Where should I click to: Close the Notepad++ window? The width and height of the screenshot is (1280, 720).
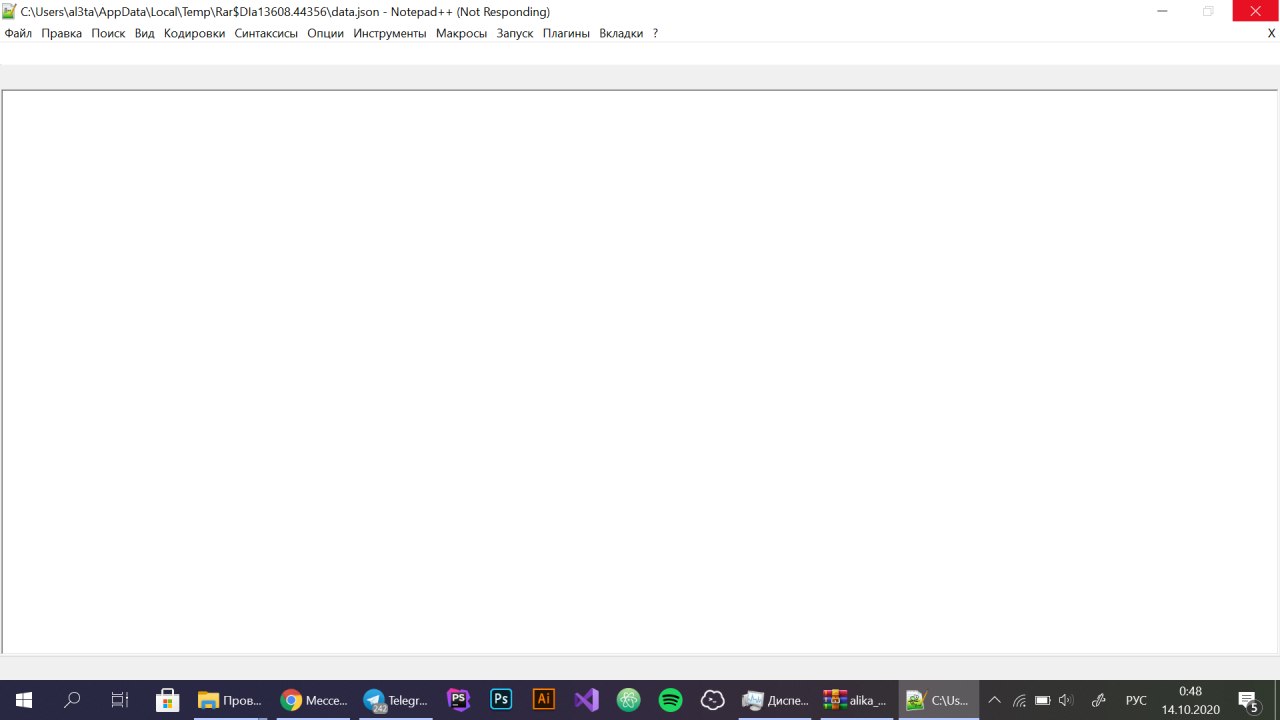coord(1256,11)
